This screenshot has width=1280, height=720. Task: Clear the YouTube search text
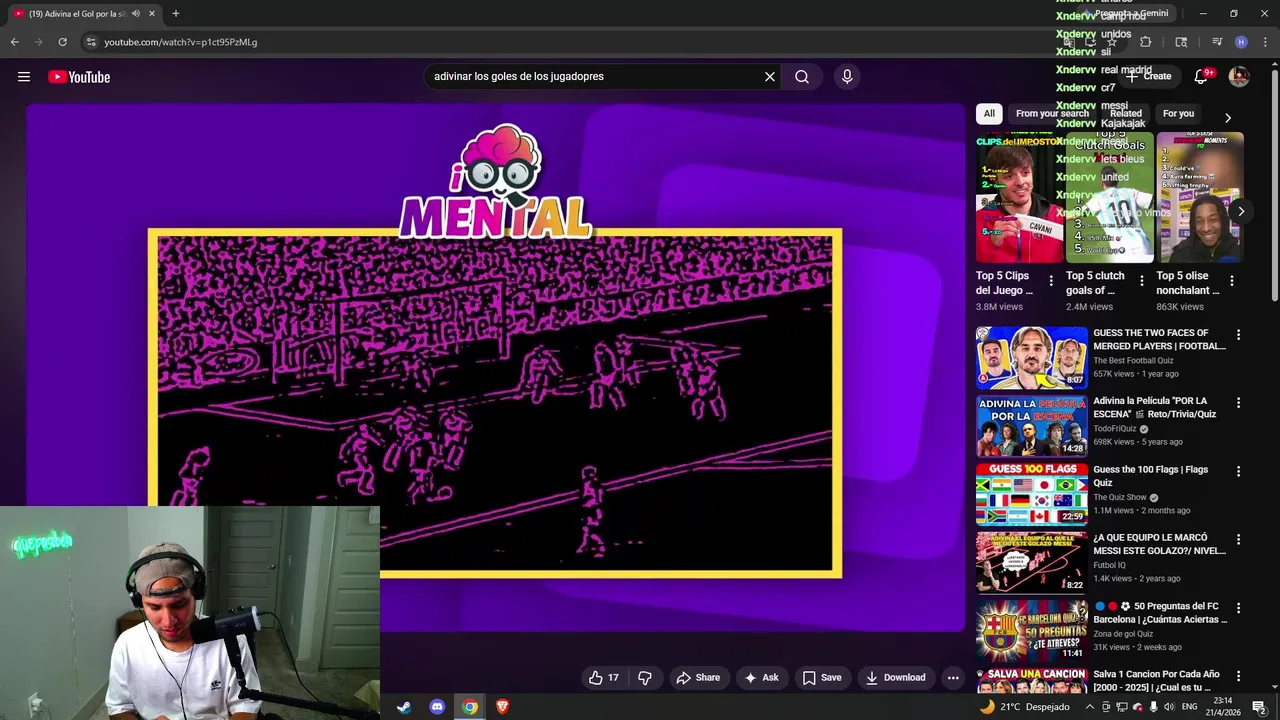pyautogui.click(x=770, y=76)
